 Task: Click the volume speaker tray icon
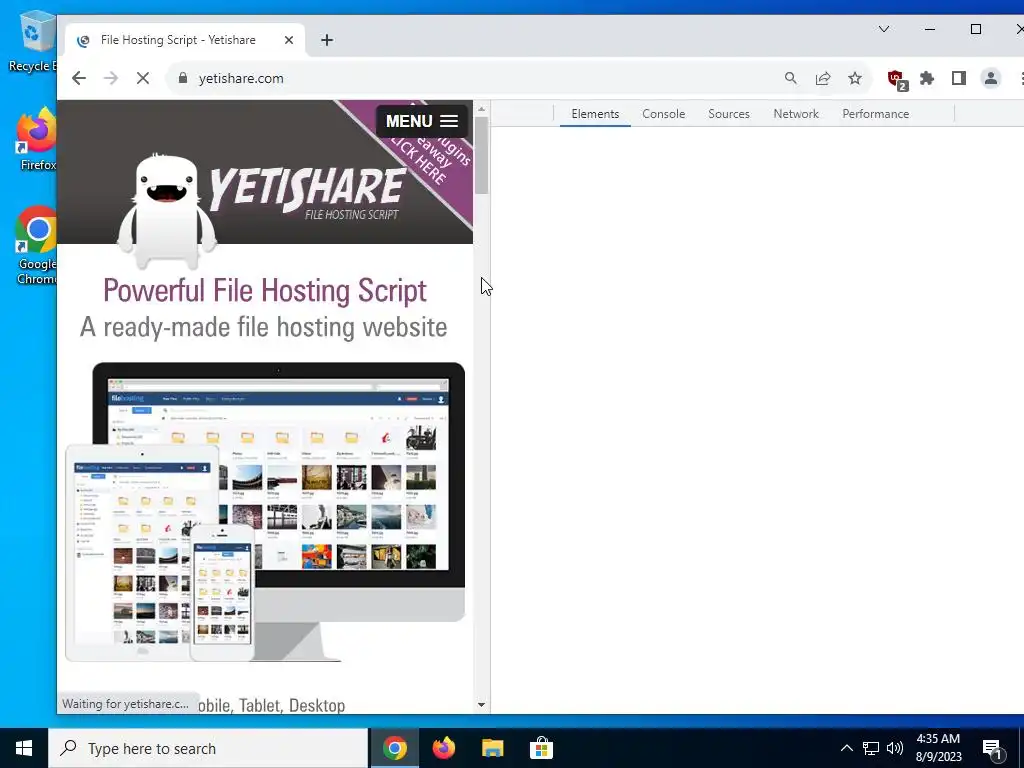point(895,748)
